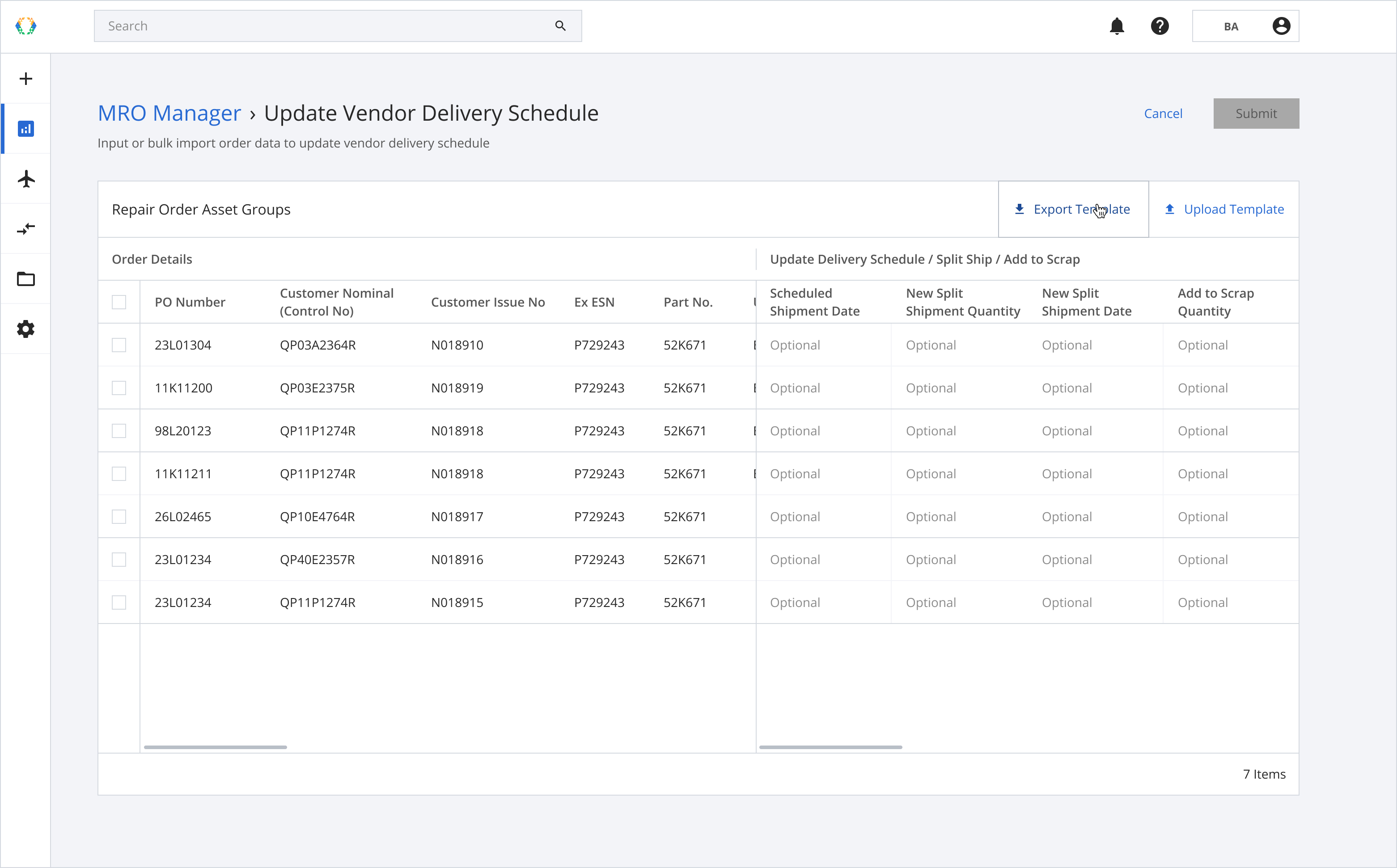Open the compare arrows sidebar icon
This screenshot has height=868, width=1397.
26,228
